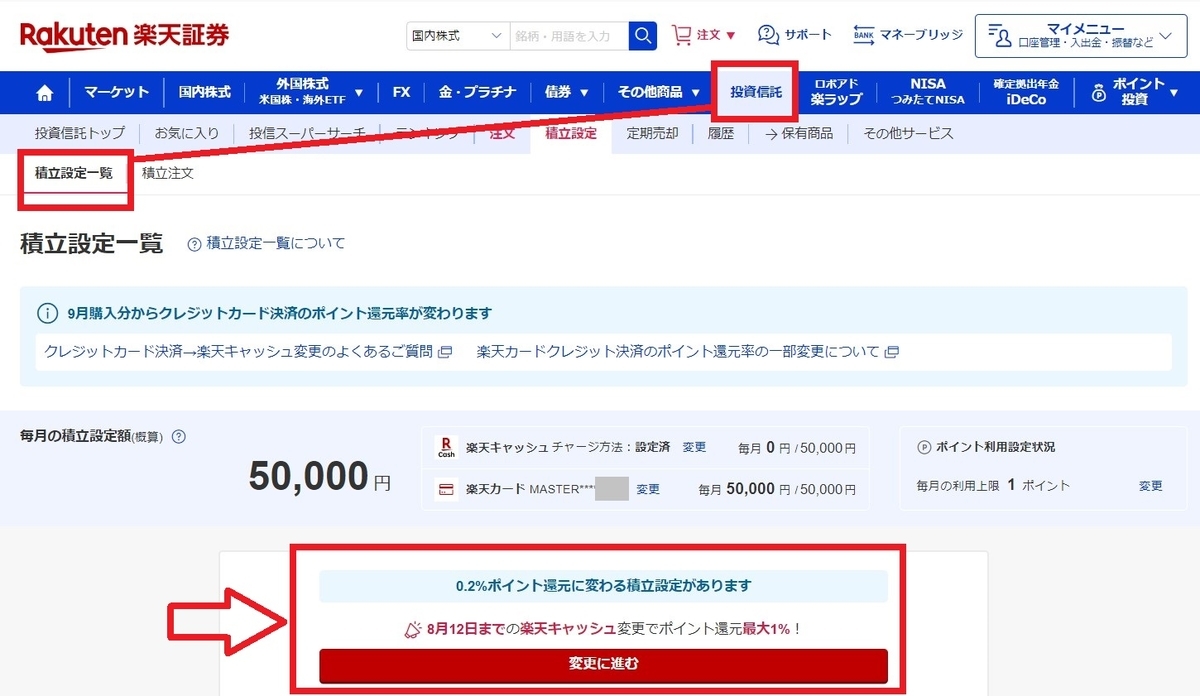Expand the マイメニュー dropdown
The width and height of the screenshot is (1200, 696).
pyautogui.click(x=1165, y=36)
